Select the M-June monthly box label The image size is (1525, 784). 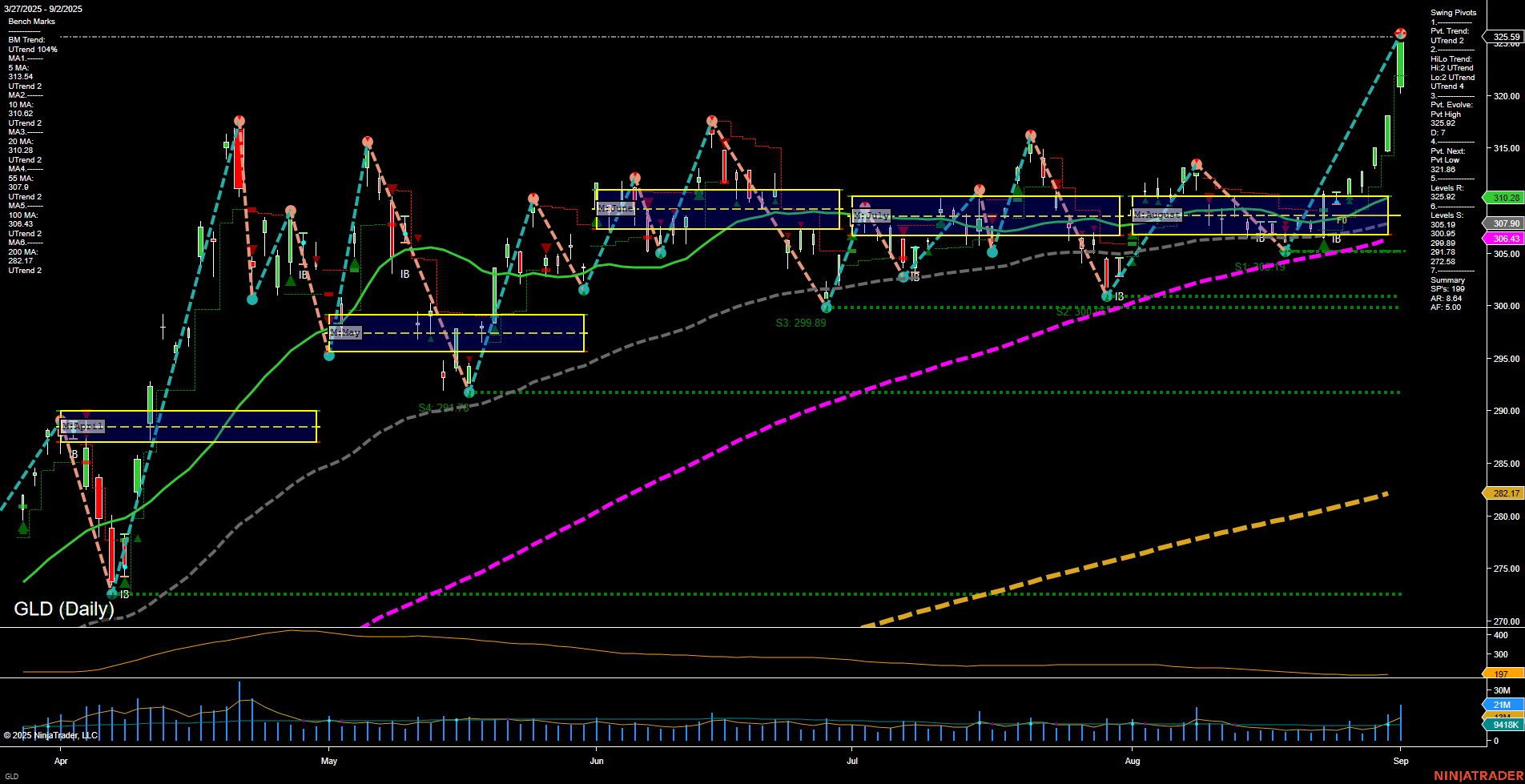pos(615,207)
